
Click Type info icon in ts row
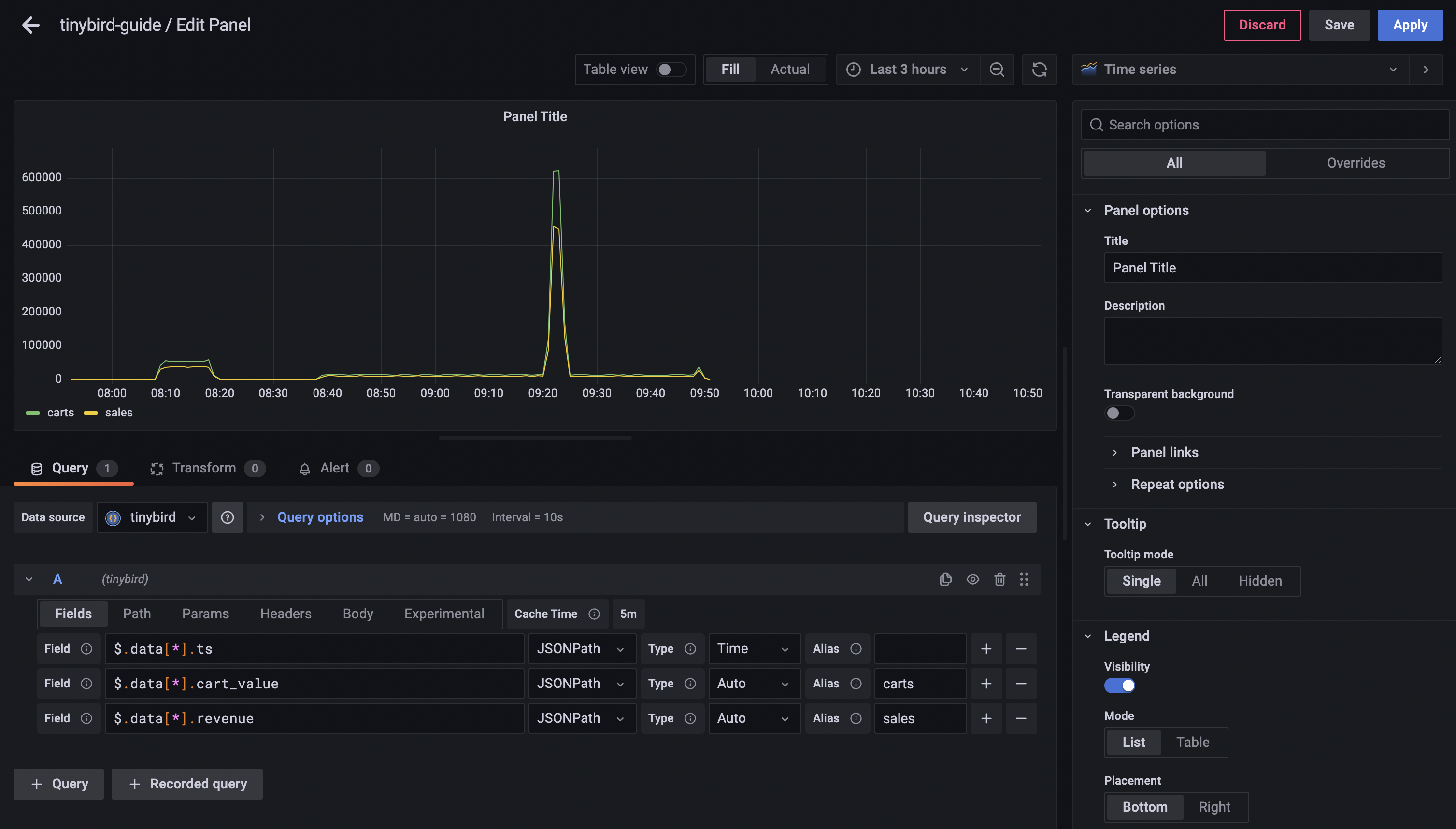[690, 648]
